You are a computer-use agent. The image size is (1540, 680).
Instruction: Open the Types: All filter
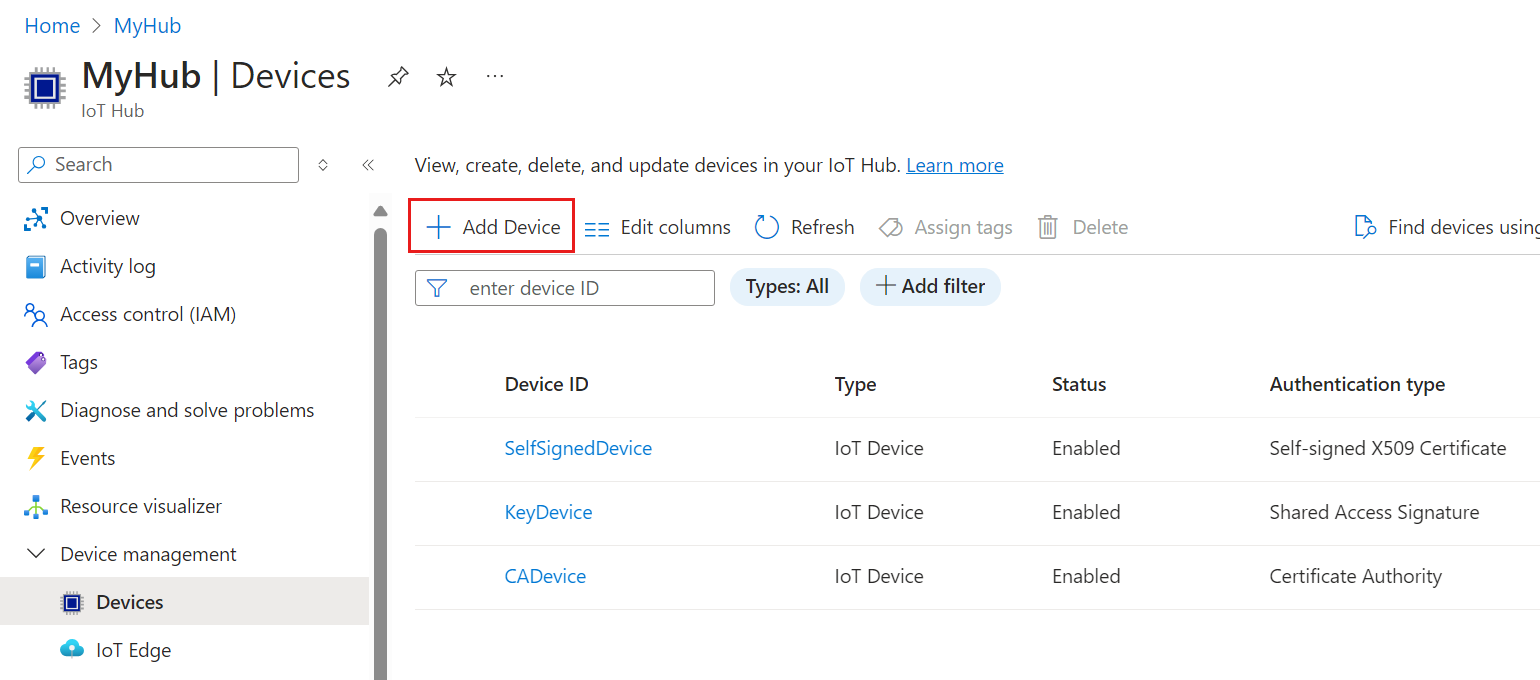pos(787,287)
